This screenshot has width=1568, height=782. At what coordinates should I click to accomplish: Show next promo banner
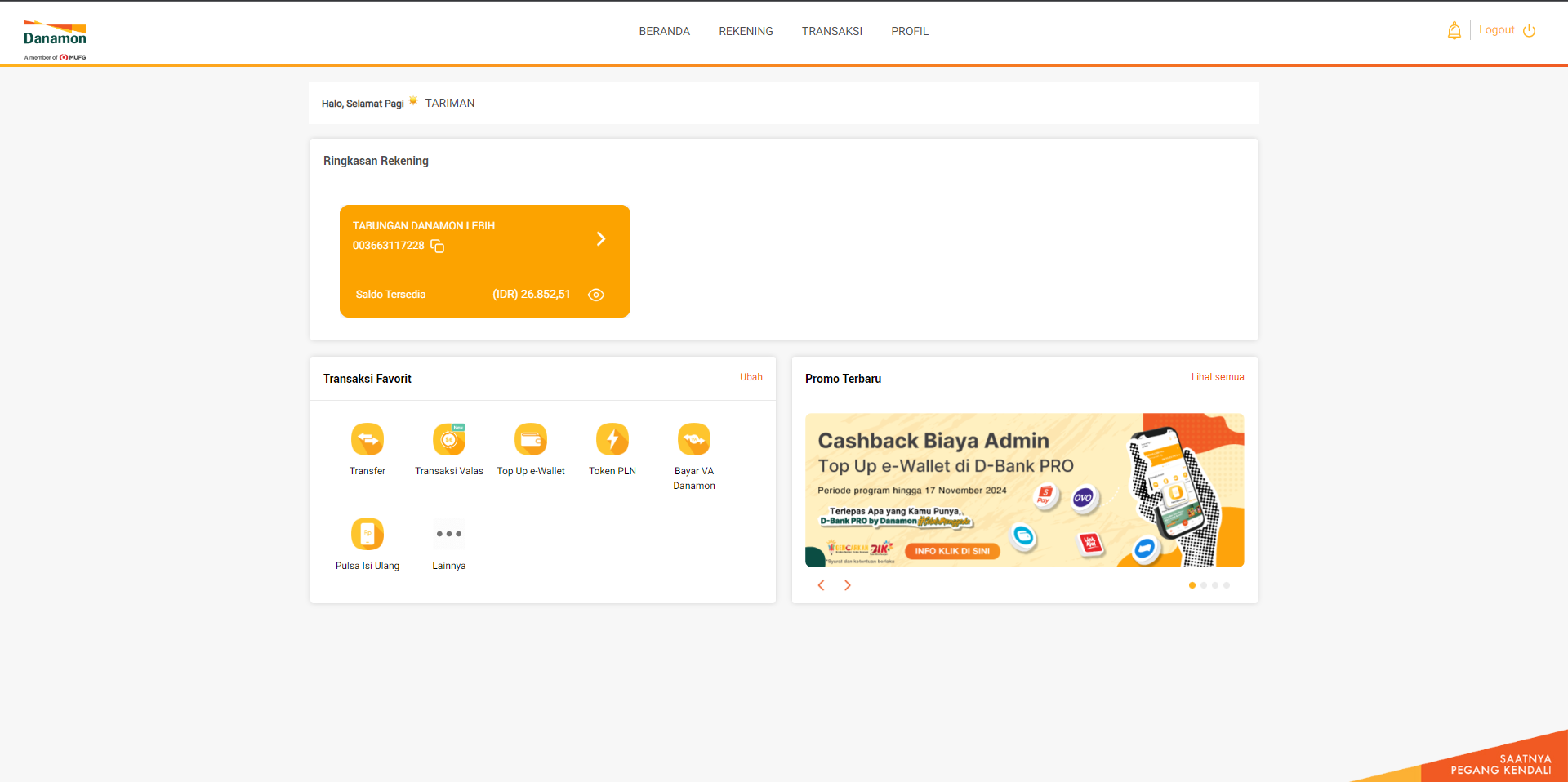point(848,585)
